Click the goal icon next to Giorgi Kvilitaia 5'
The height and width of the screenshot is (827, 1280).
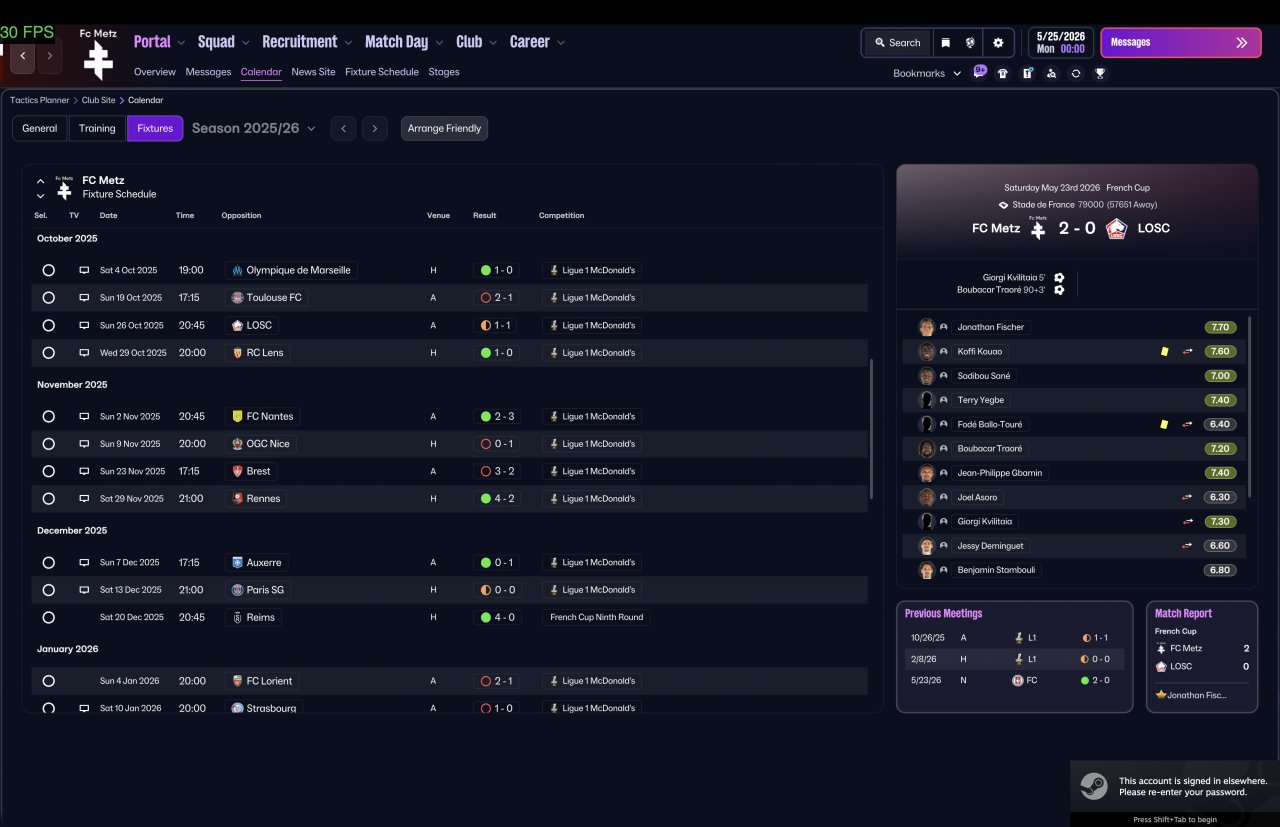(1059, 278)
